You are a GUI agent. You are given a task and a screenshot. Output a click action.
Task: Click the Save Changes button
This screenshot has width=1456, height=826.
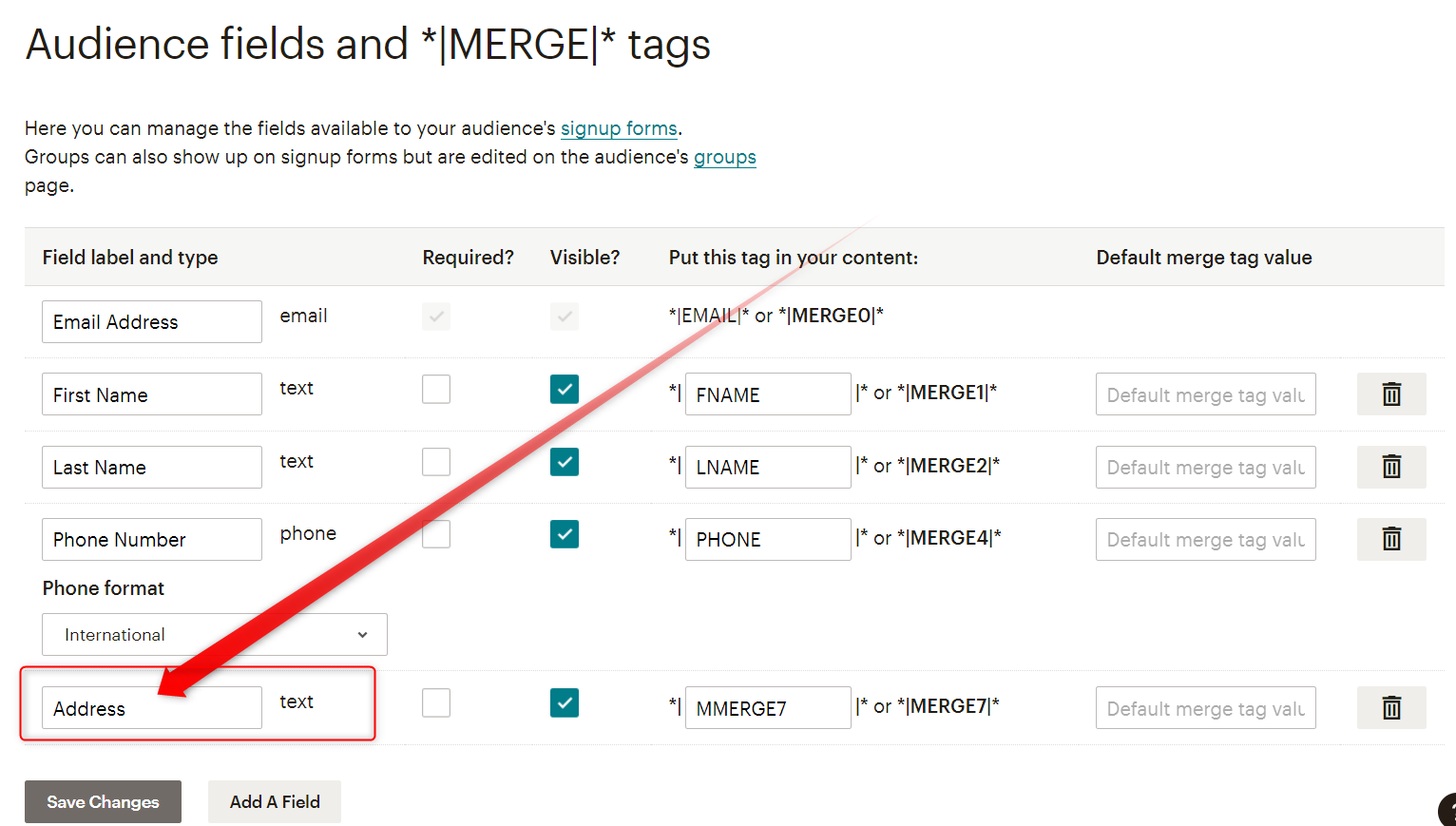point(103,802)
